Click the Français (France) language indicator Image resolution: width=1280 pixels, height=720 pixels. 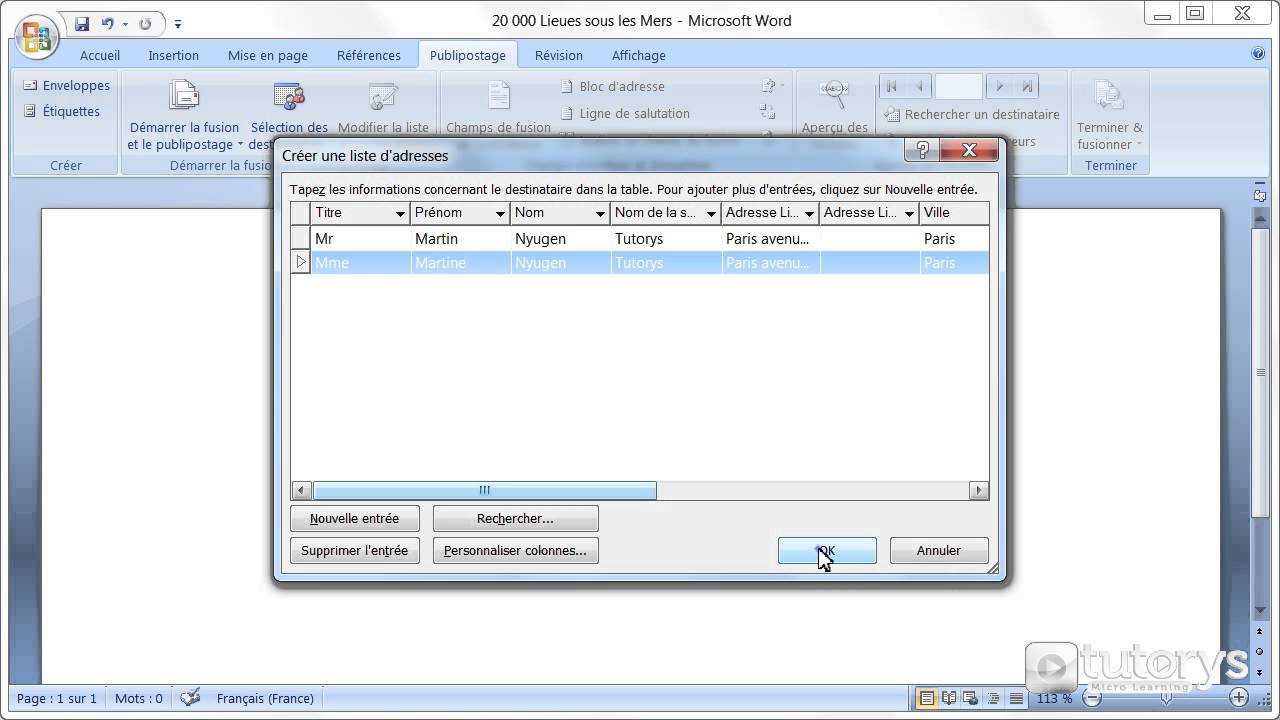point(265,698)
